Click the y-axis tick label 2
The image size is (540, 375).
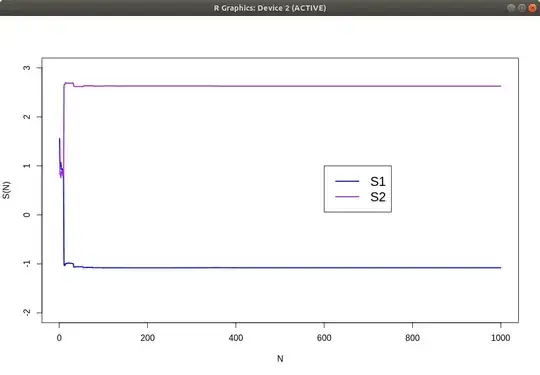pos(27,117)
